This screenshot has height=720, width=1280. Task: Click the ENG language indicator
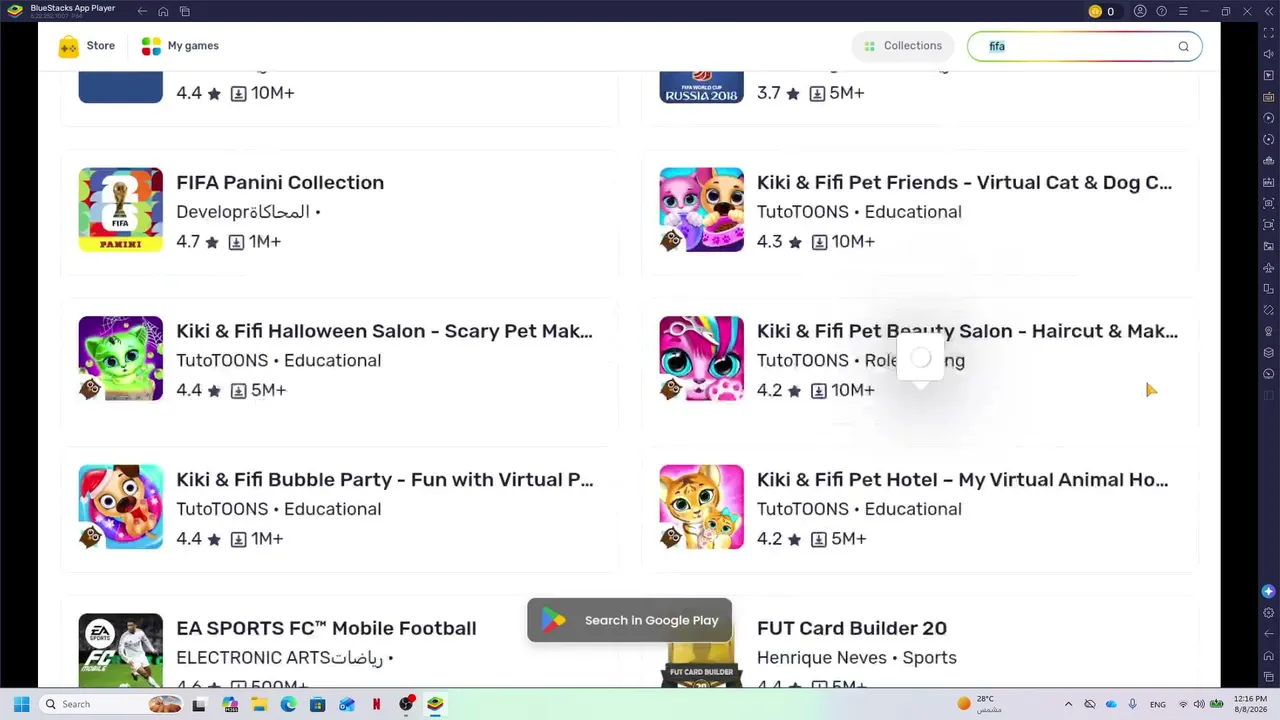[1157, 704]
